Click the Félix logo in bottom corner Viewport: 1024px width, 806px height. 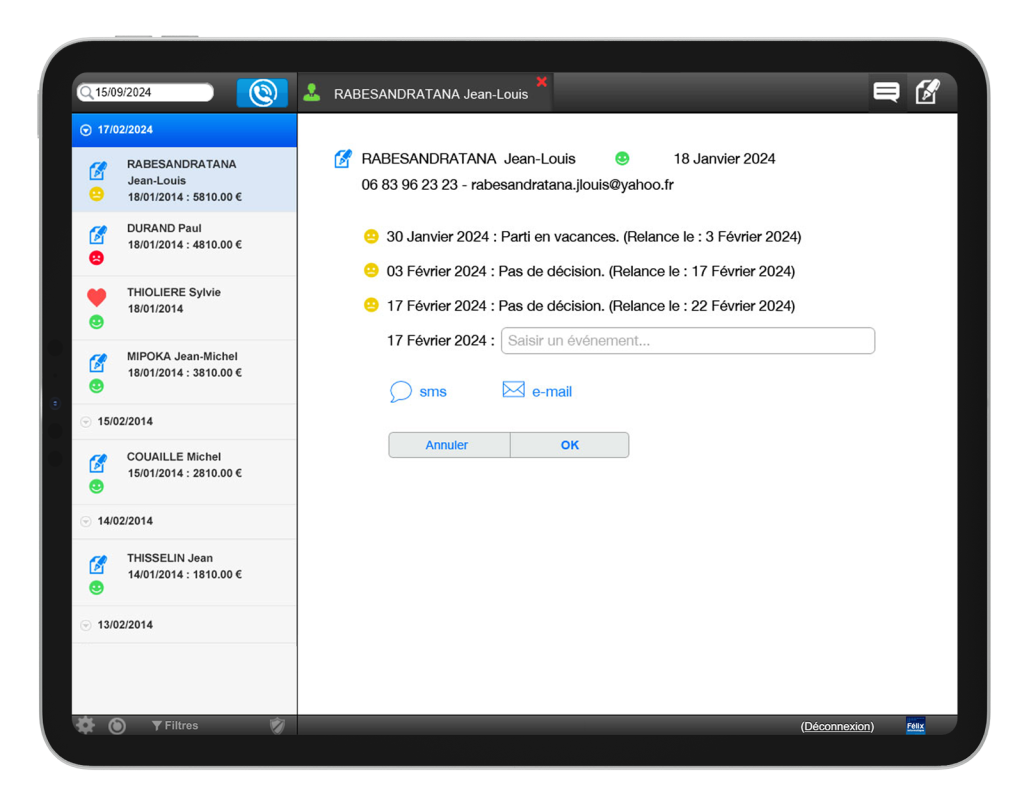pyautogui.click(x=916, y=726)
